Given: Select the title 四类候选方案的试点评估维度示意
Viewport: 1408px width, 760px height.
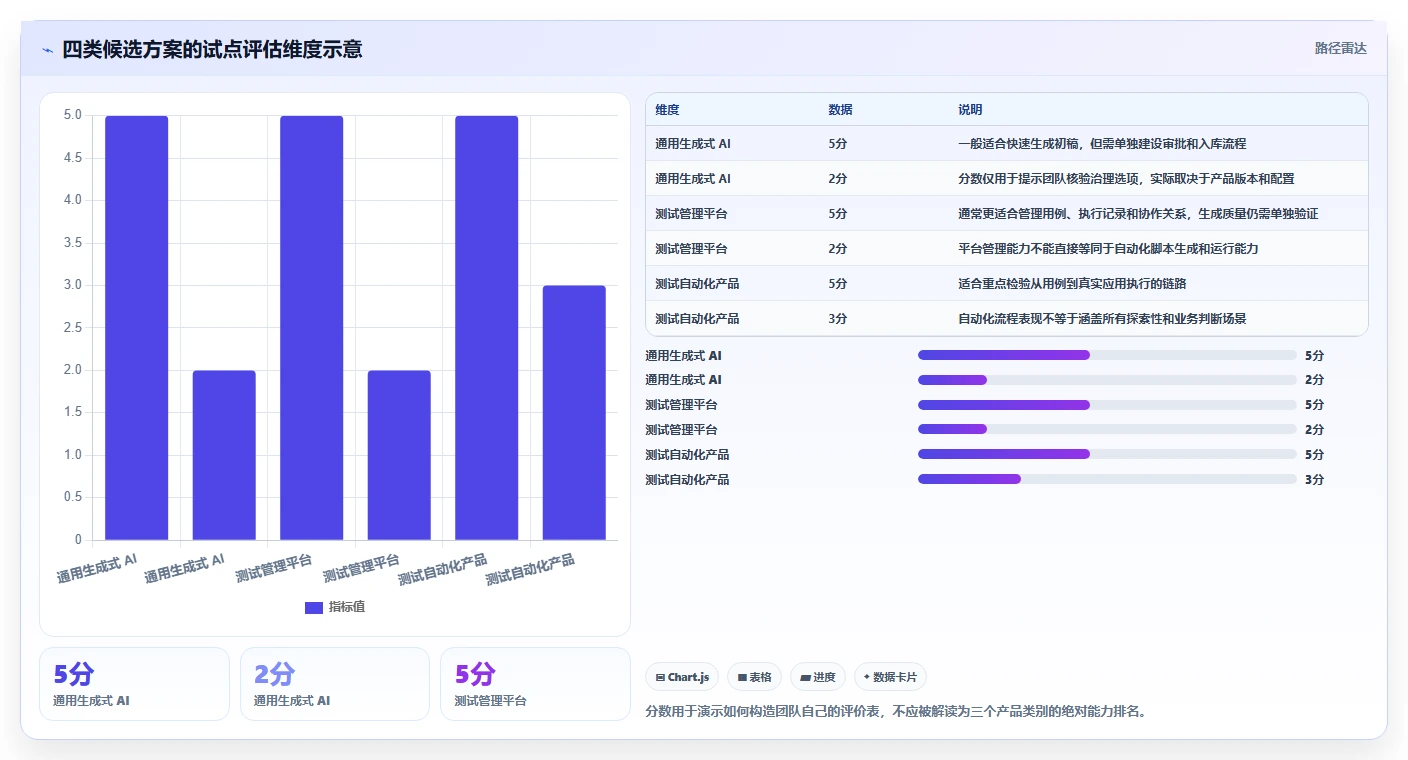Looking at the screenshot, I should pyautogui.click(x=212, y=49).
